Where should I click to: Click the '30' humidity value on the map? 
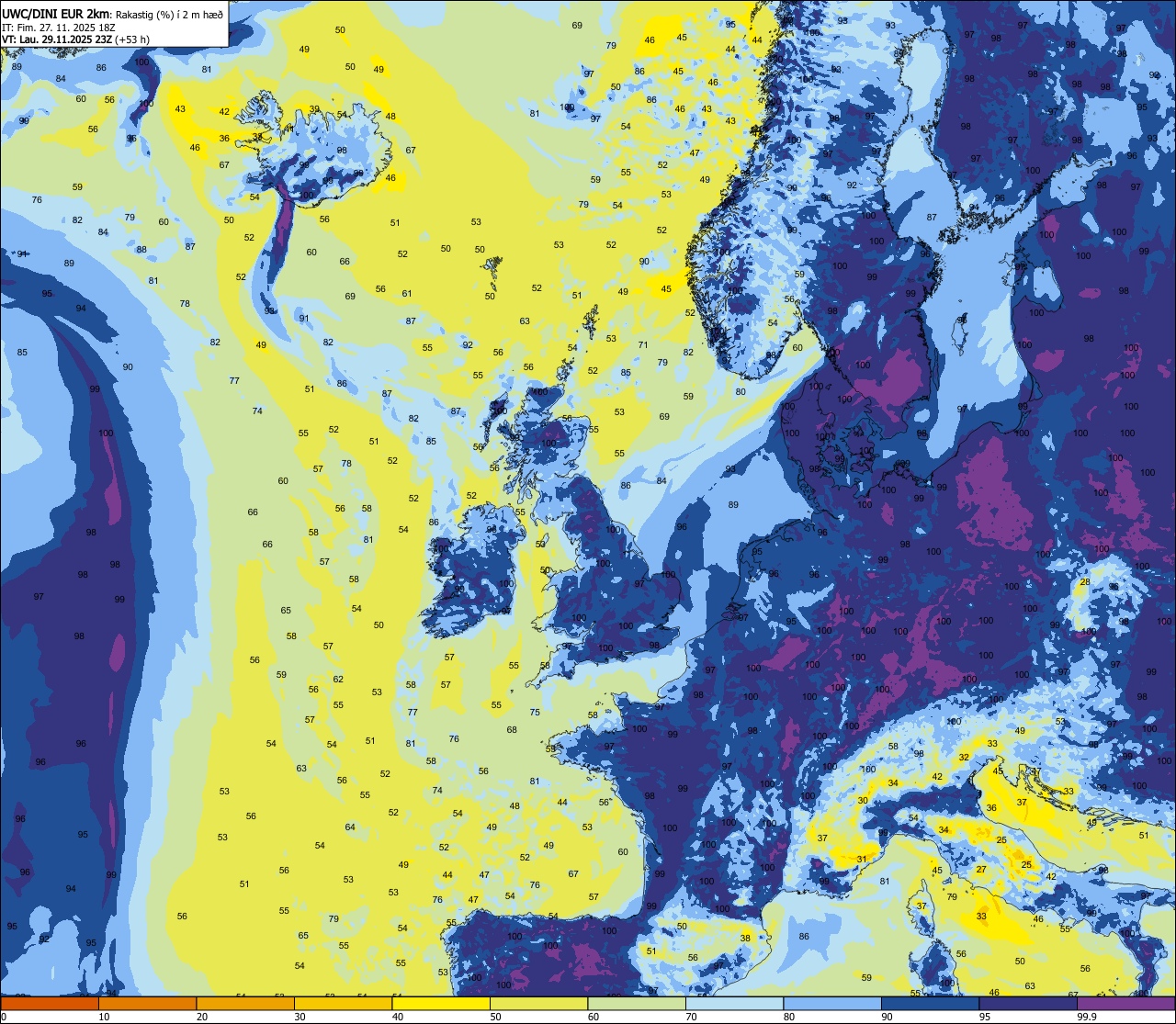point(863,800)
